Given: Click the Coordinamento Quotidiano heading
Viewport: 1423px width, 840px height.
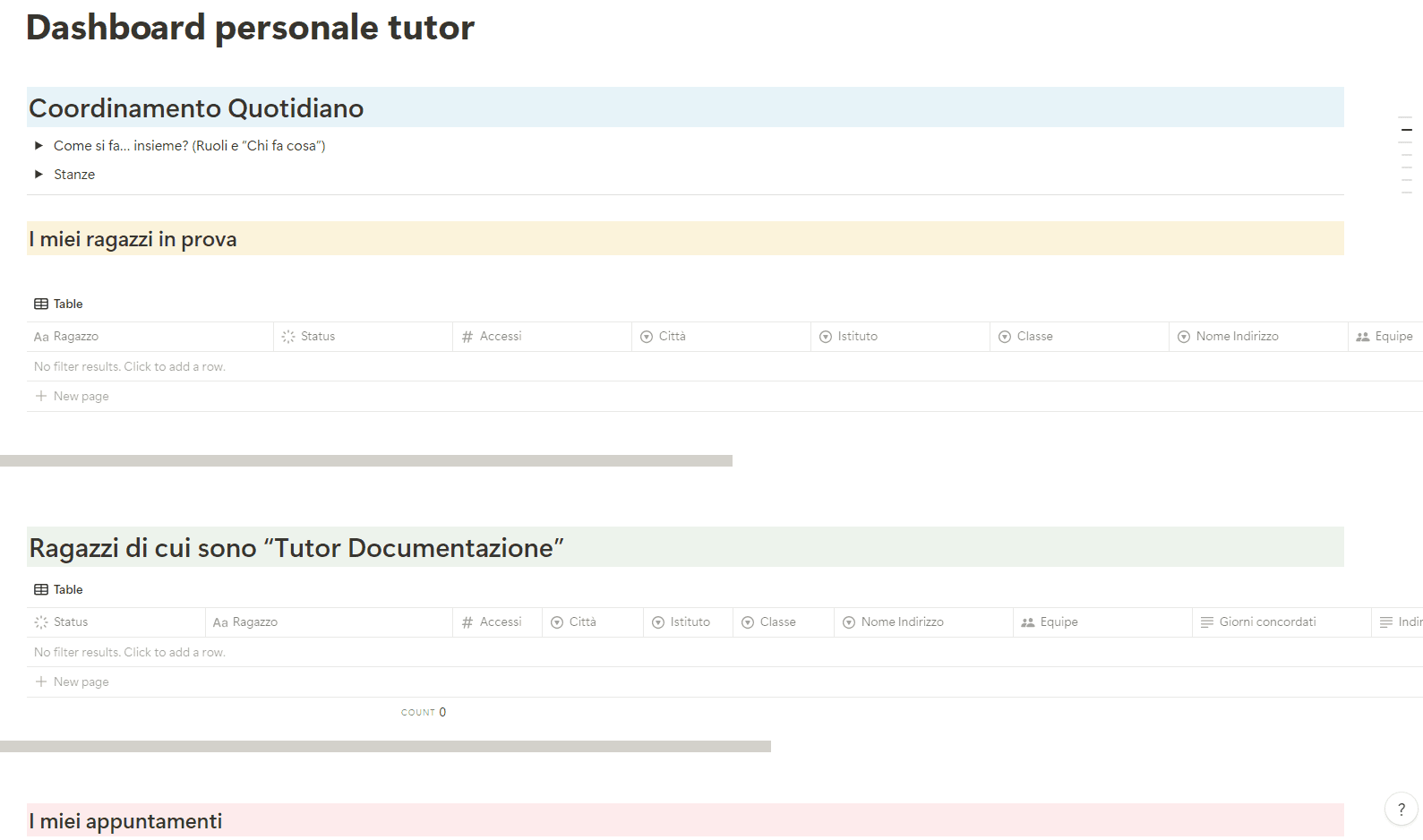Looking at the screenshot, I should 196,108.
